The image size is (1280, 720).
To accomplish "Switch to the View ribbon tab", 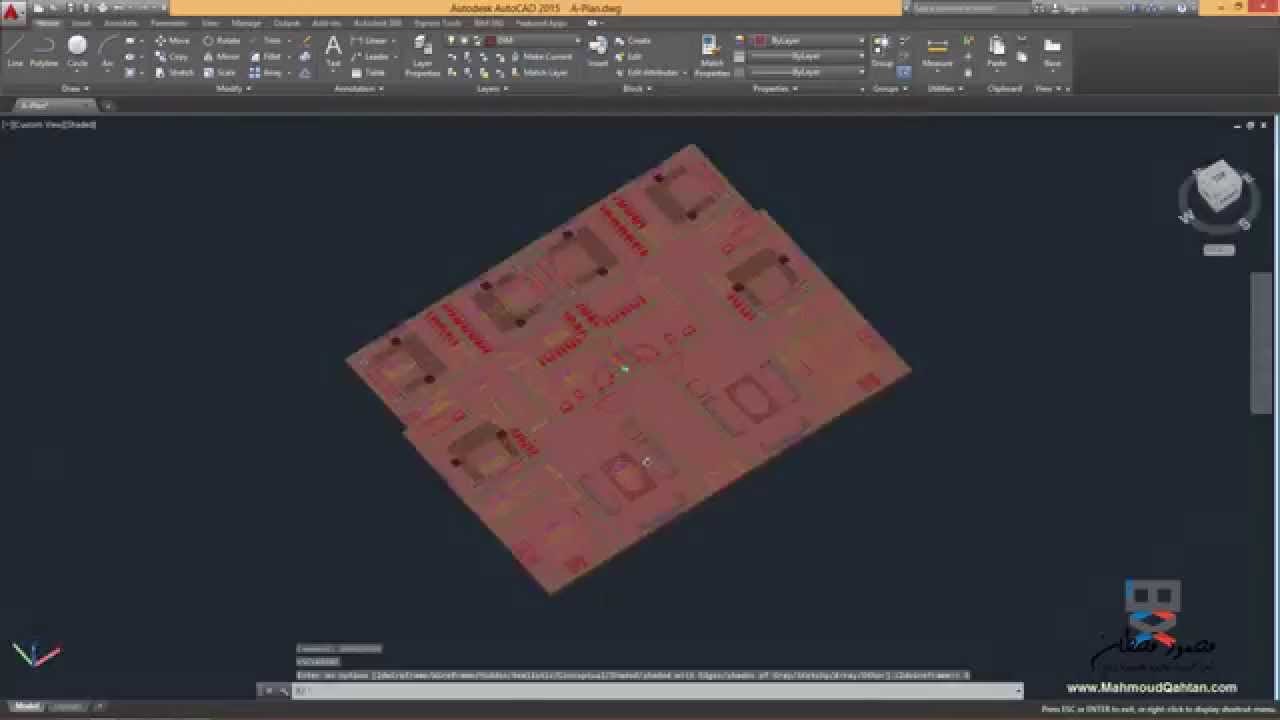I will [210, 23].
